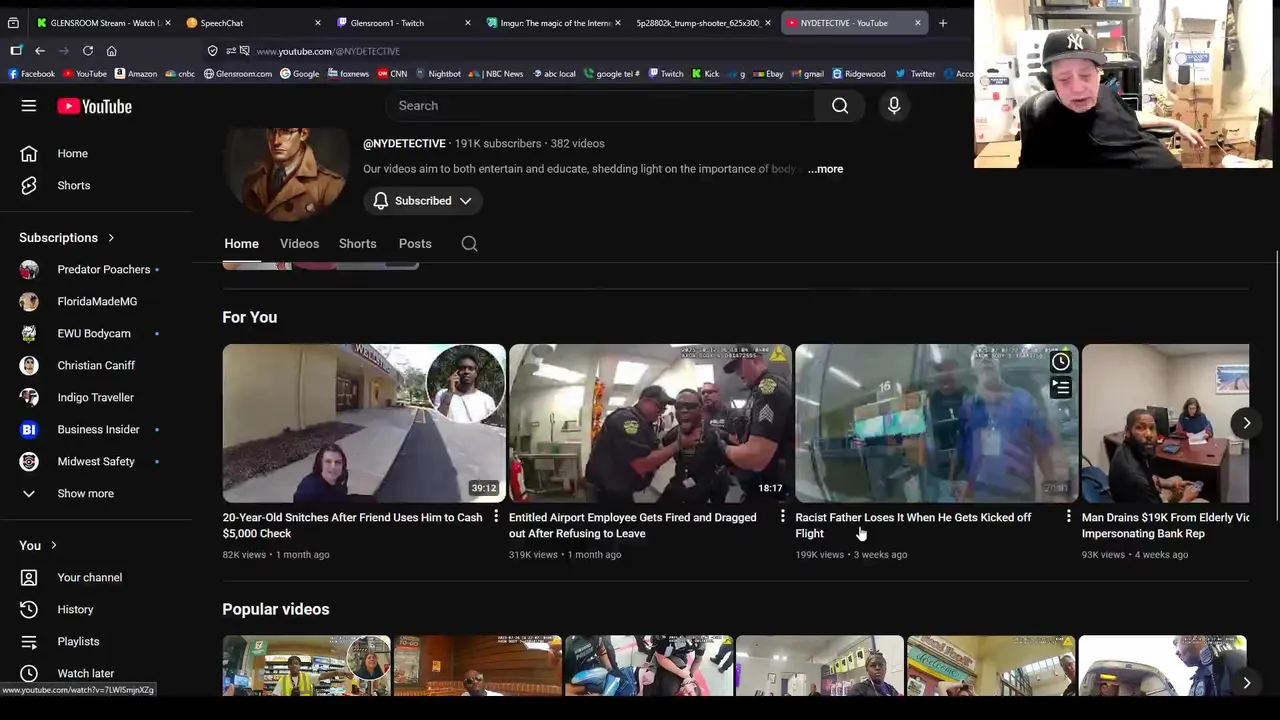Switch to GLENSROOM Stream browser tab
Viewport: 1280px width, 720px height.
(103, 23)
